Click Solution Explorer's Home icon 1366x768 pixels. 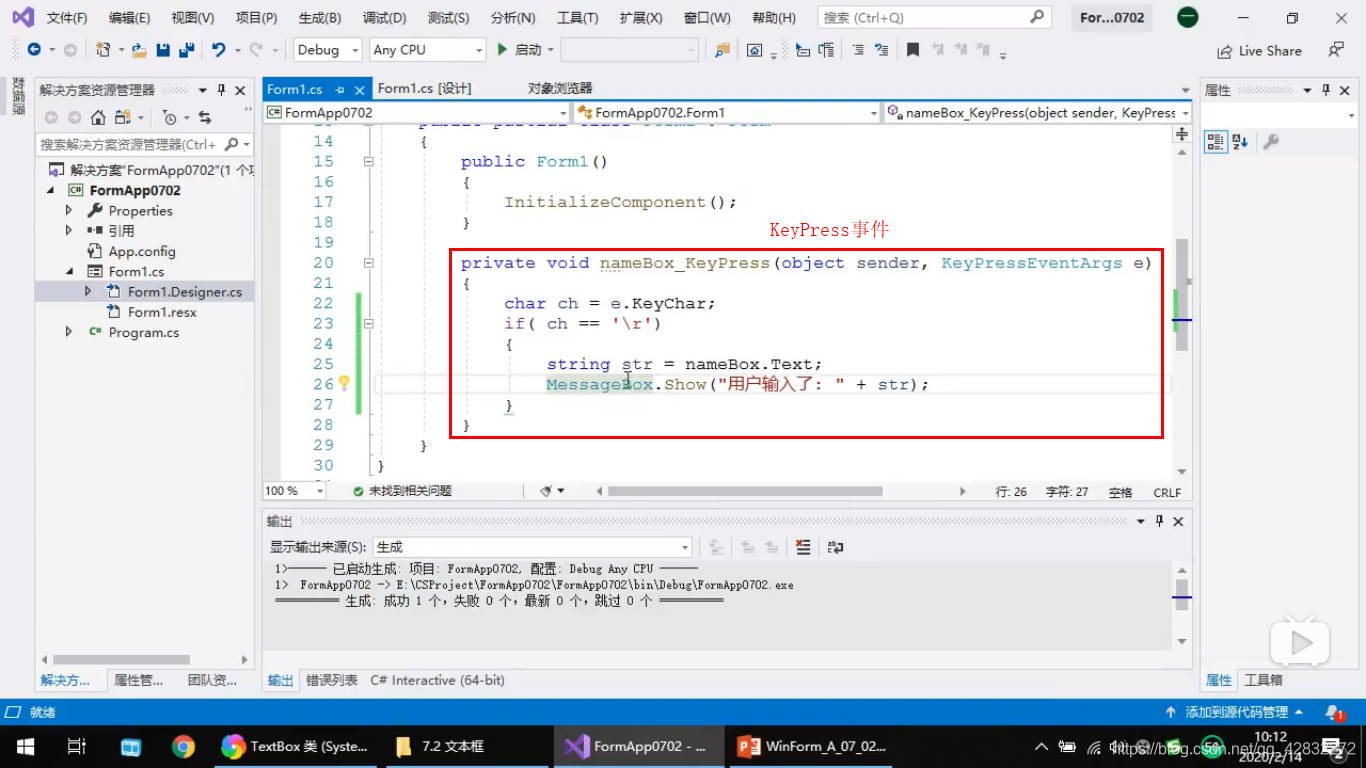98,117
